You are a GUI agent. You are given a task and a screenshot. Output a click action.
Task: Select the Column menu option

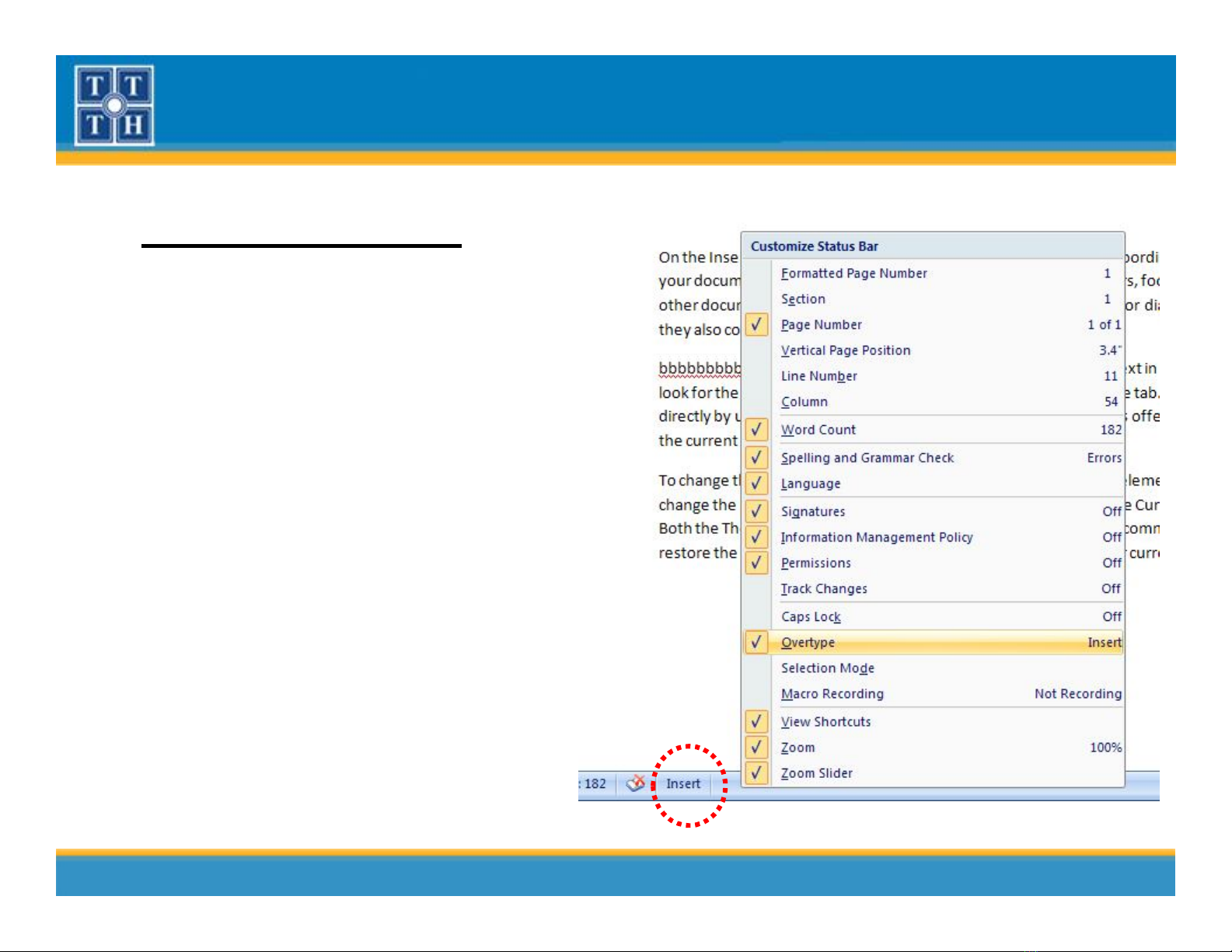point(804,402)
